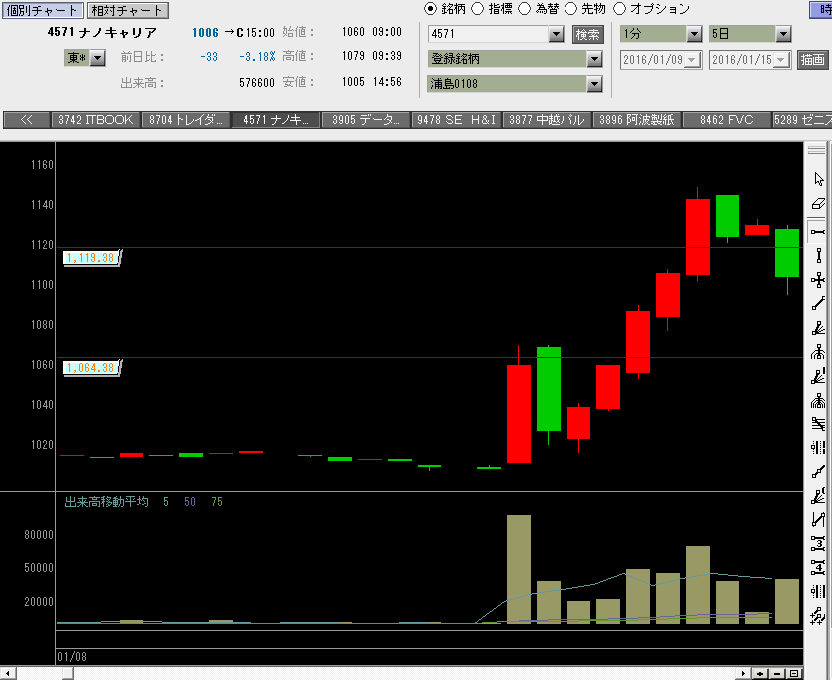Select the 指標 radio button
832x680 pixels.
477,9
